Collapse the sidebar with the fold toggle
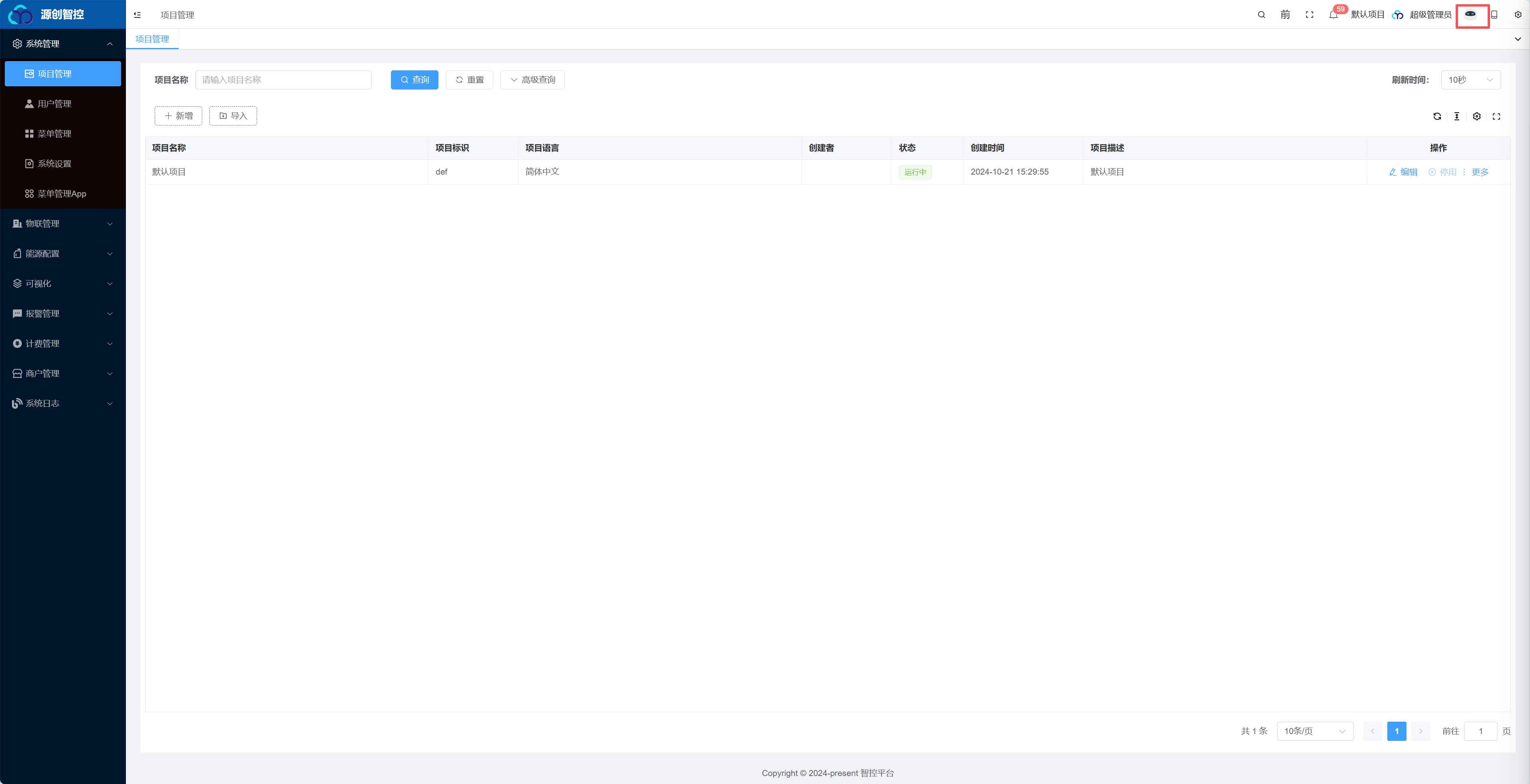The image size is (1530, 784). (137, 15)
